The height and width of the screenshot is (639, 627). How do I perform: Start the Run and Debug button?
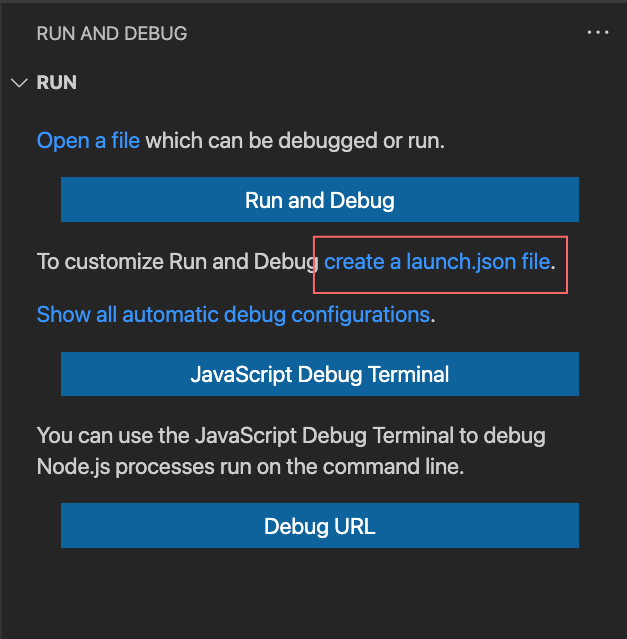coord(320,200)
